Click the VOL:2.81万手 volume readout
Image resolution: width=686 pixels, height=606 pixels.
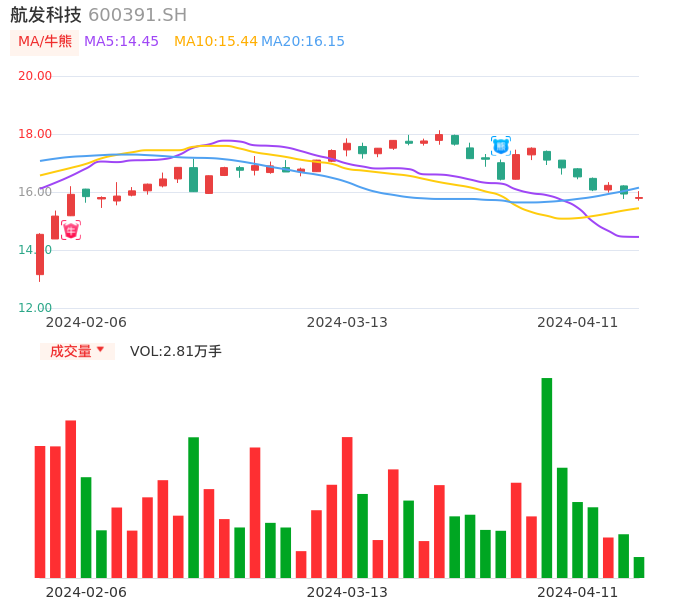click(x=176, y=351)
